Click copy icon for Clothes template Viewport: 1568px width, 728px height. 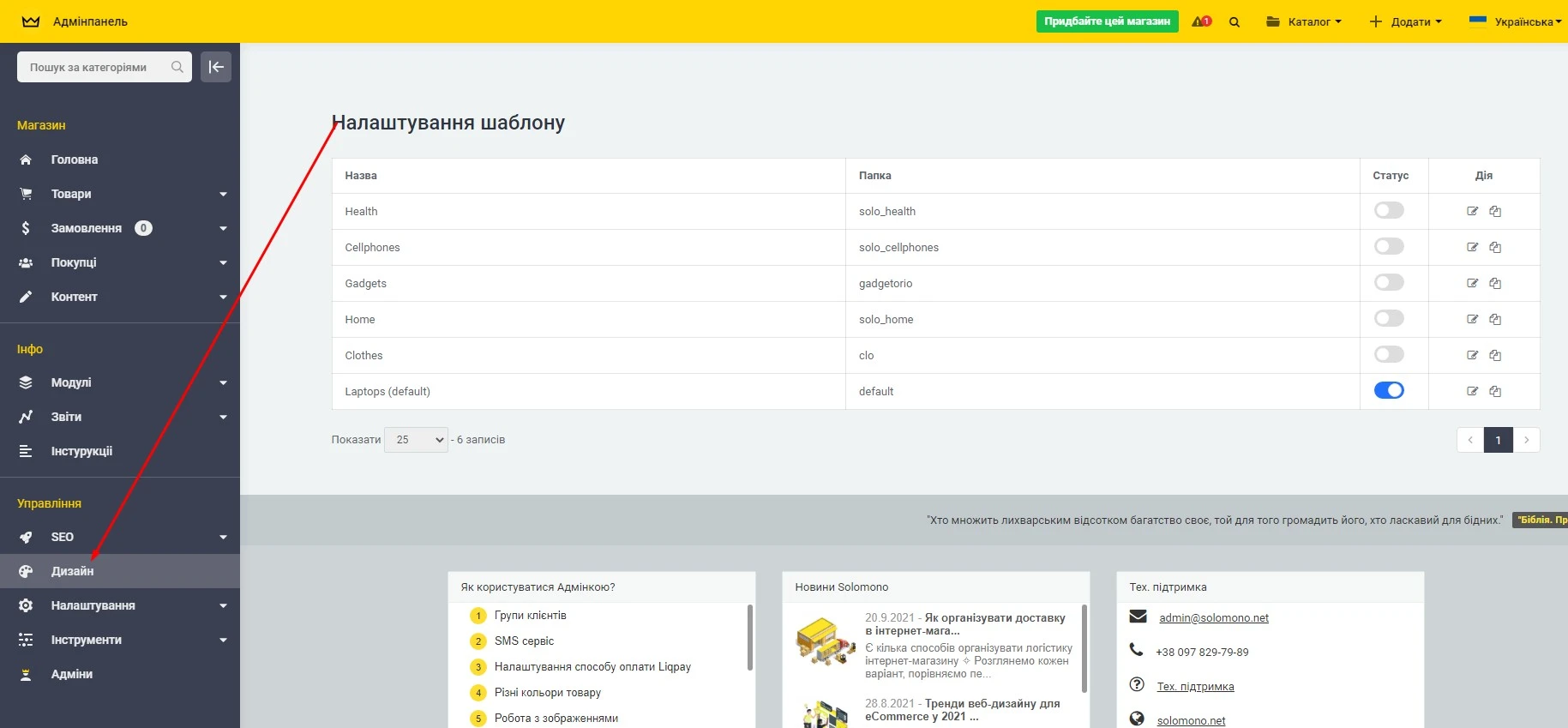[1495, 355]
